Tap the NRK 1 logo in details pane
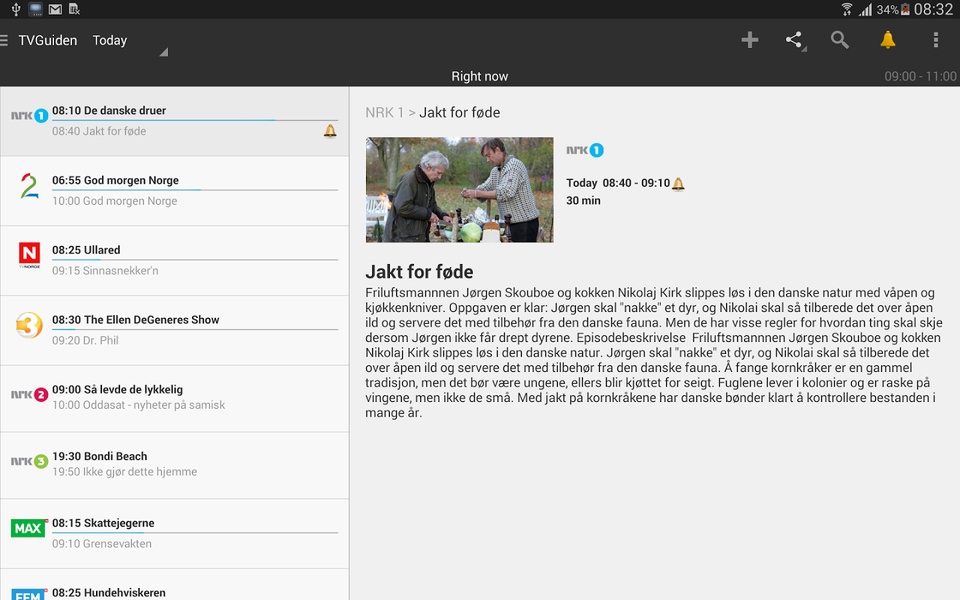The image size is (960, 600). (x=585, y=150)
